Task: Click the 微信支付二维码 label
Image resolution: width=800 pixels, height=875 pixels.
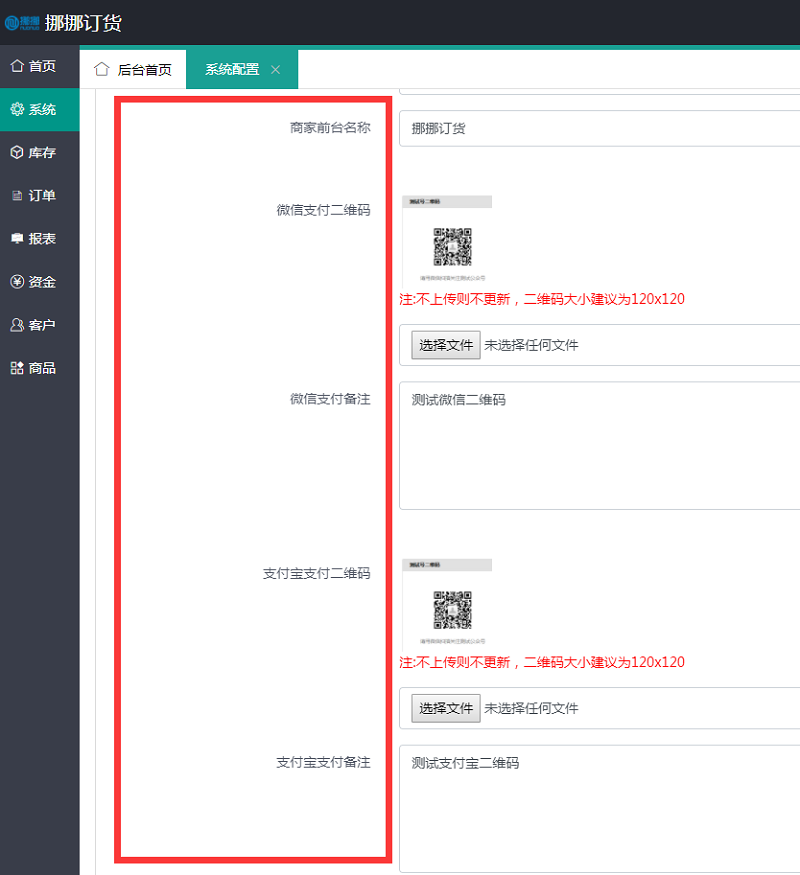Action: point(324,210)
